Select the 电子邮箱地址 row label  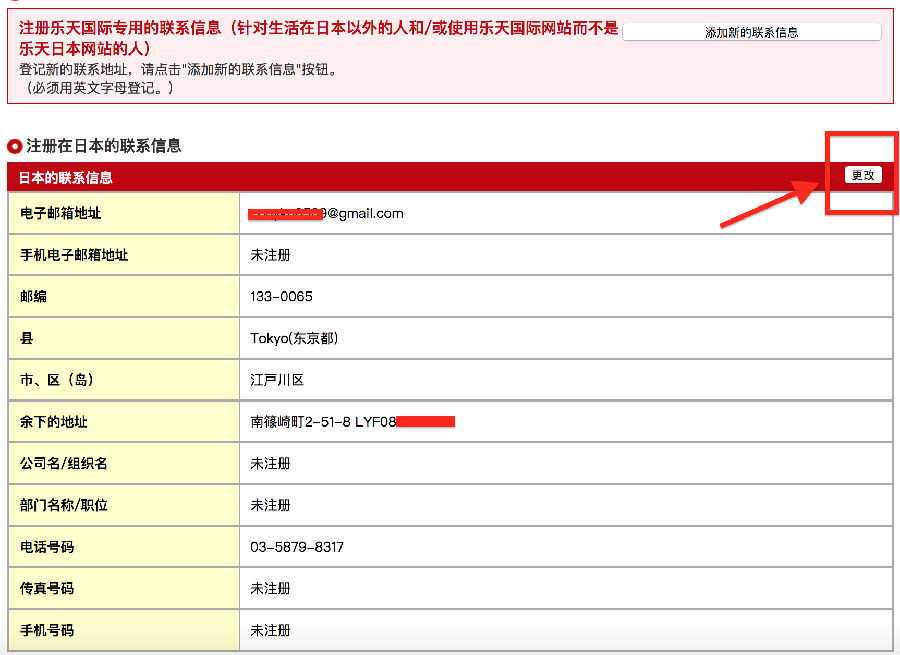(60, 213)
